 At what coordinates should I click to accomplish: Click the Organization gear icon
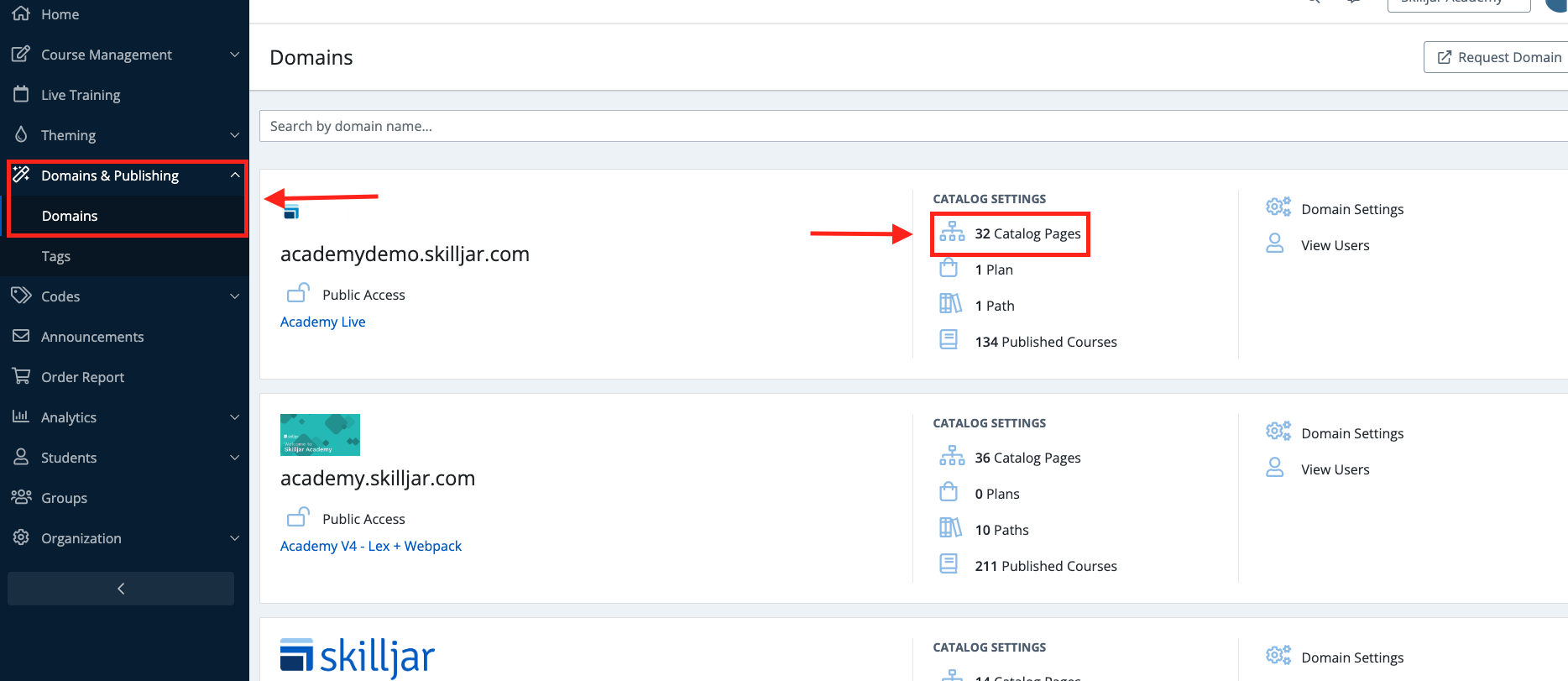[21, 537]
